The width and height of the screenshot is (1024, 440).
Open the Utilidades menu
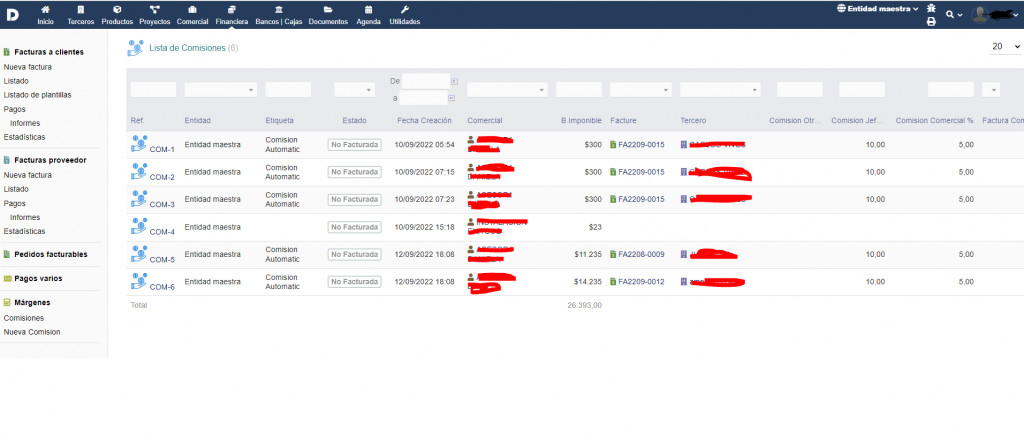coord(405,15)
